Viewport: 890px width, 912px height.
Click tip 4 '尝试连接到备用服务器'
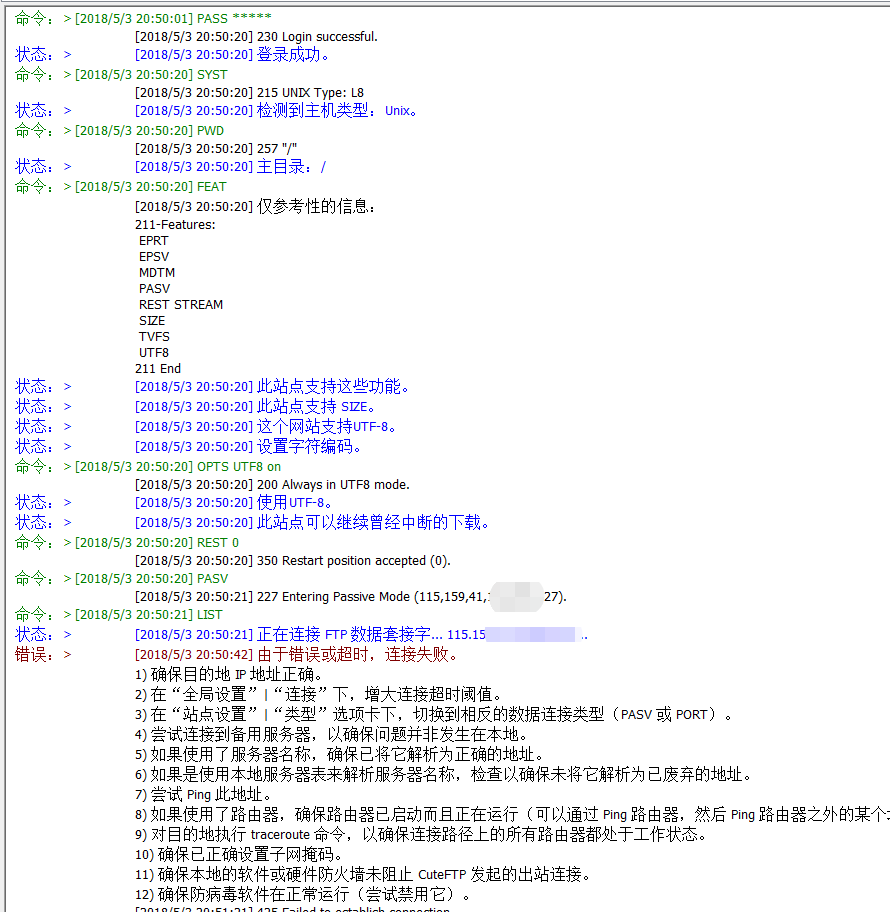pos(332,735)
